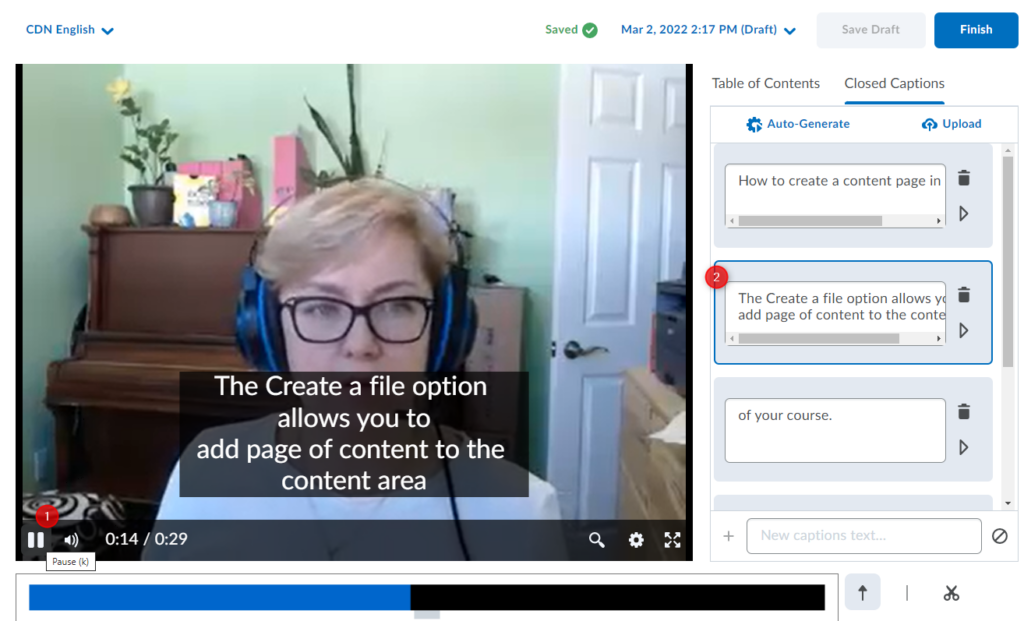Click the magnifier search icon in player
This screenshot has width=1024, height=621.
[x=597, y=540]
